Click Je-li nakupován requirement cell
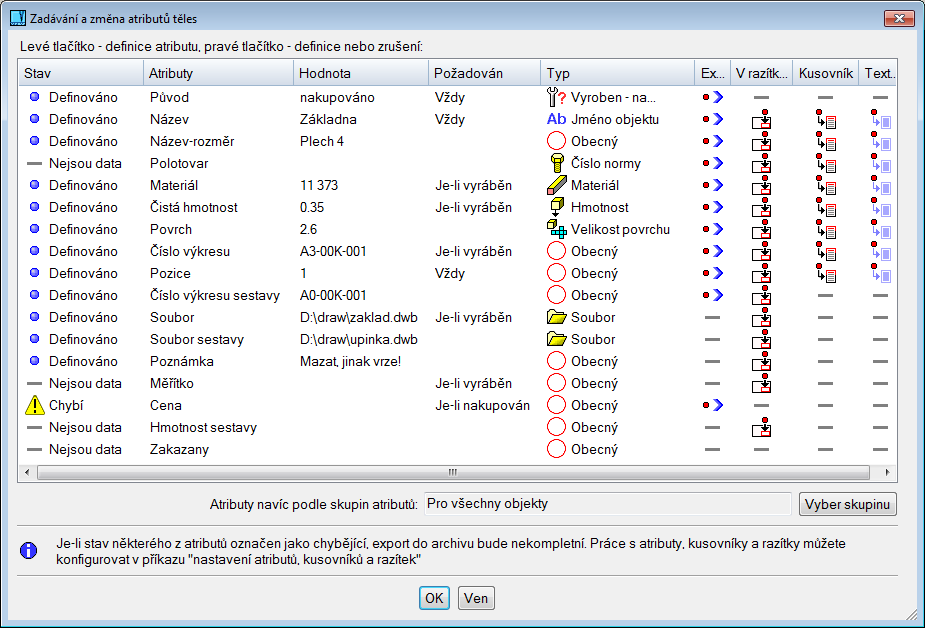The height and width of the screenshot is (628, 925). point(483,405)
